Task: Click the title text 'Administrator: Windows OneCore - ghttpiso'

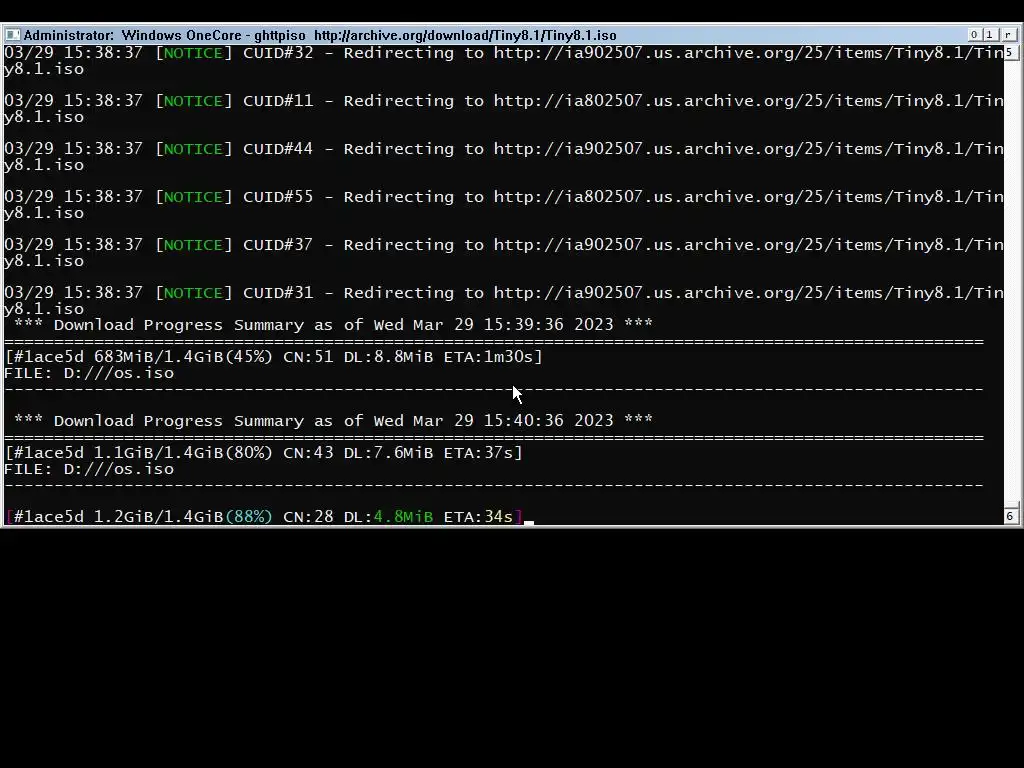Action: pos(164,35)
